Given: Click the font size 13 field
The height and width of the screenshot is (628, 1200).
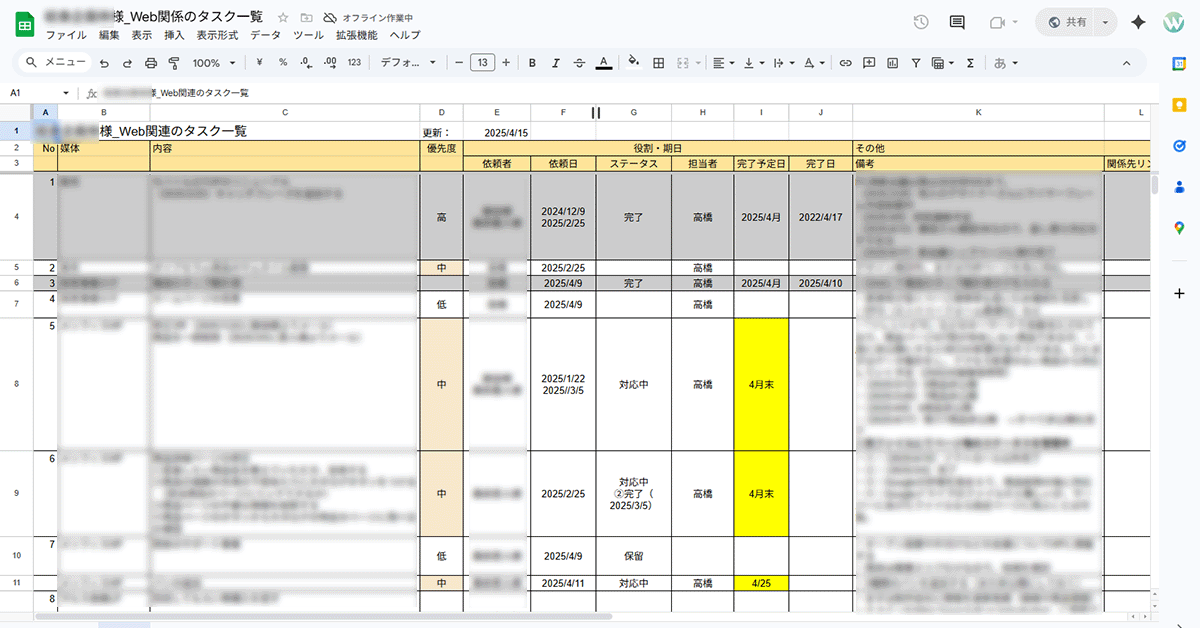Looking at the screenshot, I should click(483, 62).
